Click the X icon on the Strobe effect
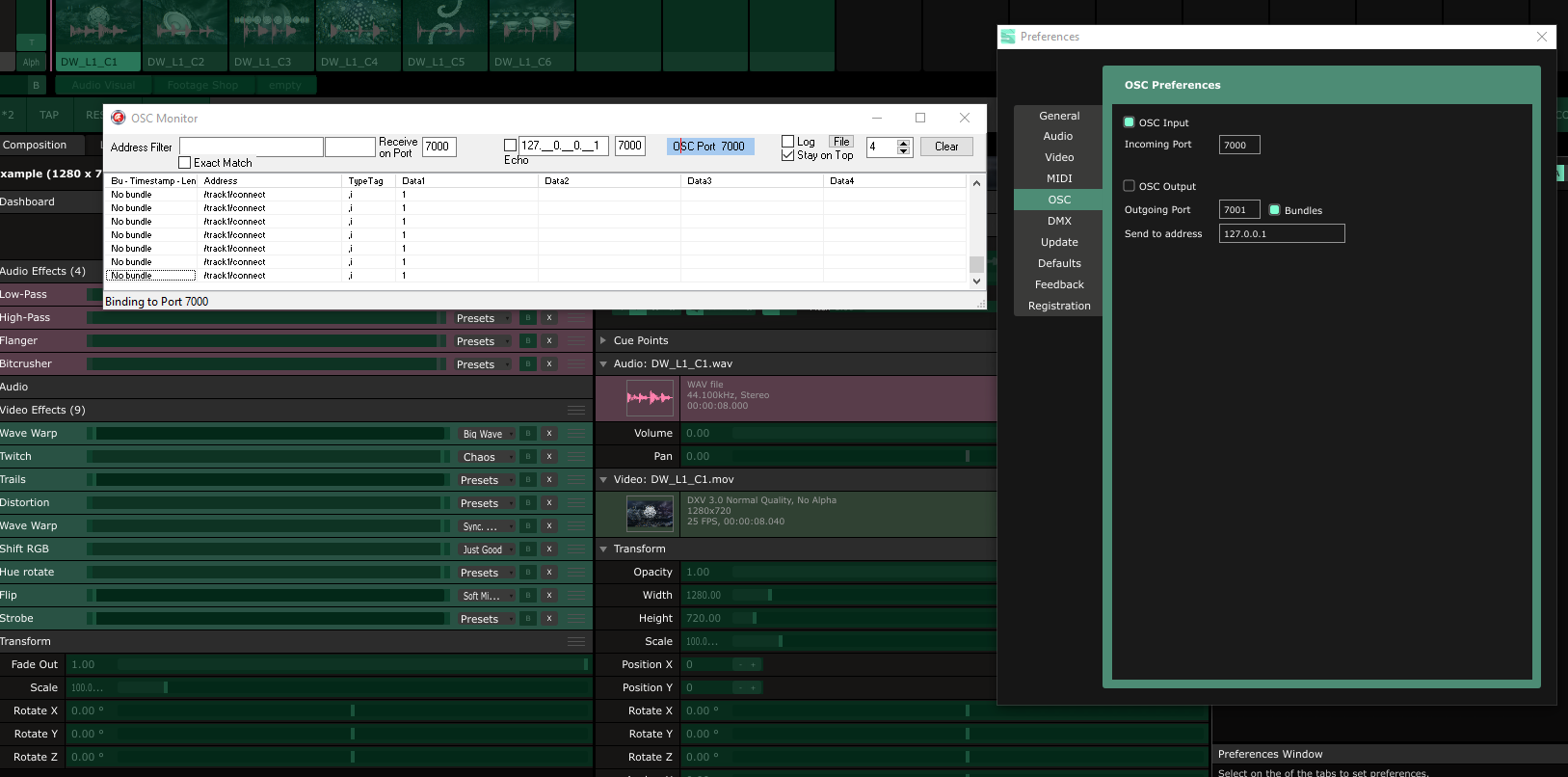The height and width of the screenshot is (777, 1568). [549, 619]
